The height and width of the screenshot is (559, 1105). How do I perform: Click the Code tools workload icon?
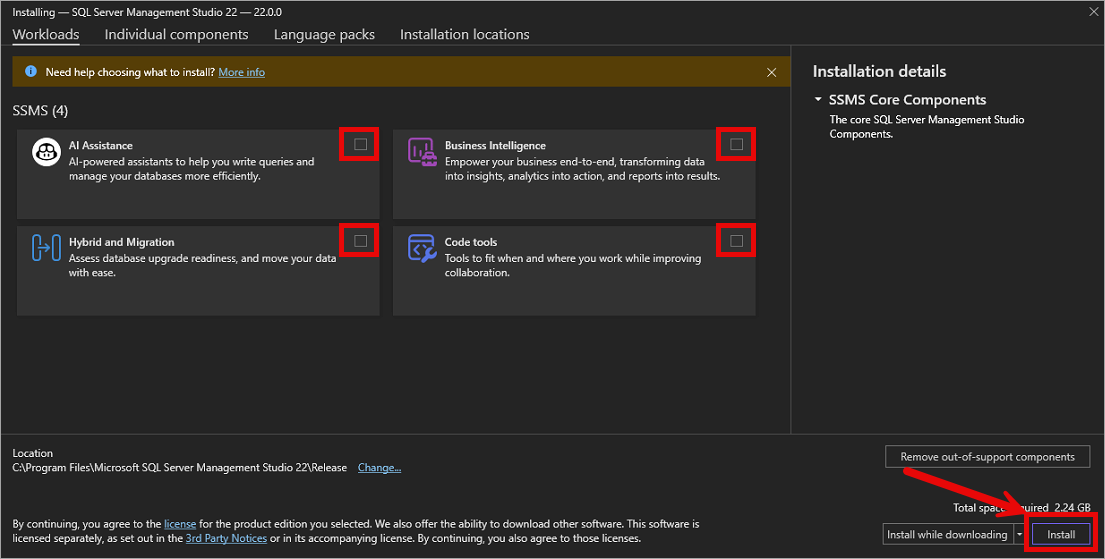(x=421, y=248)
